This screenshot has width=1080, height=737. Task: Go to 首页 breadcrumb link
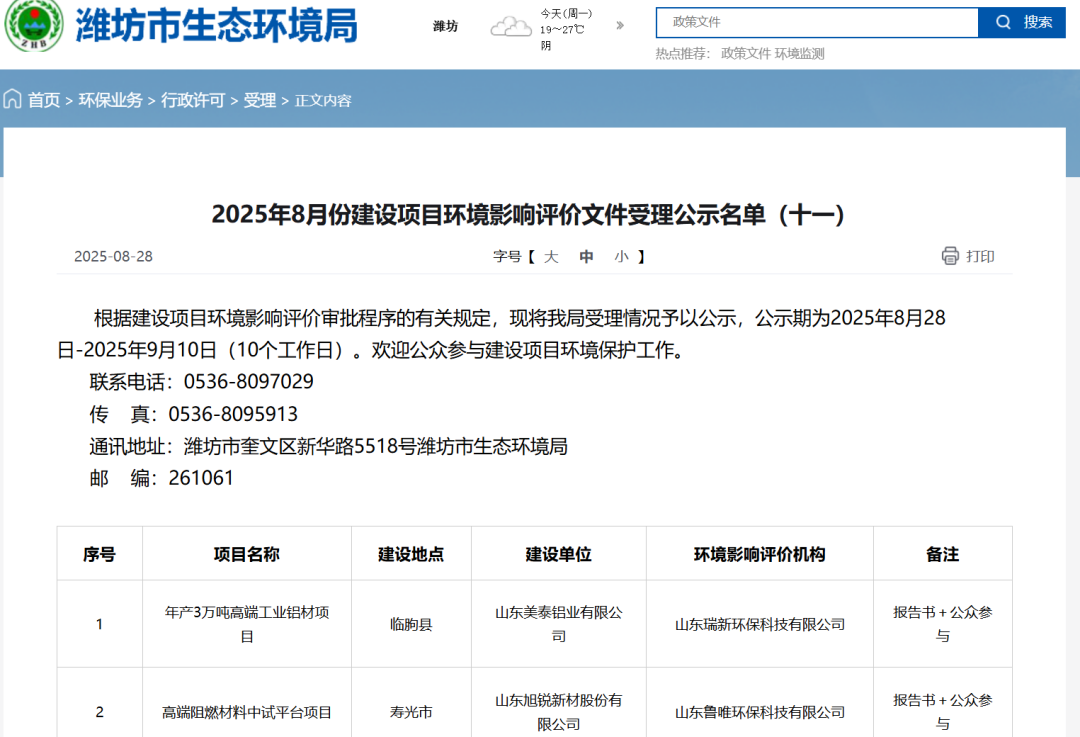pos(44,101)
